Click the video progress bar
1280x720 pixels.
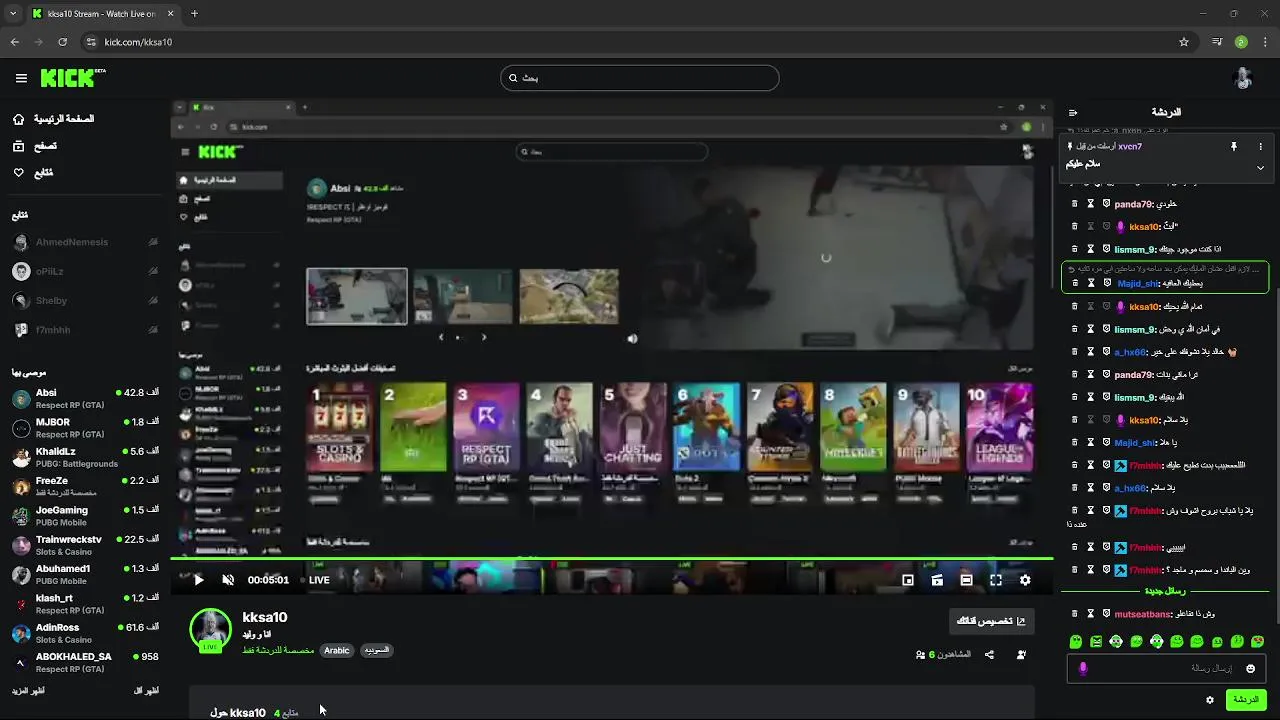click(611, 559)
